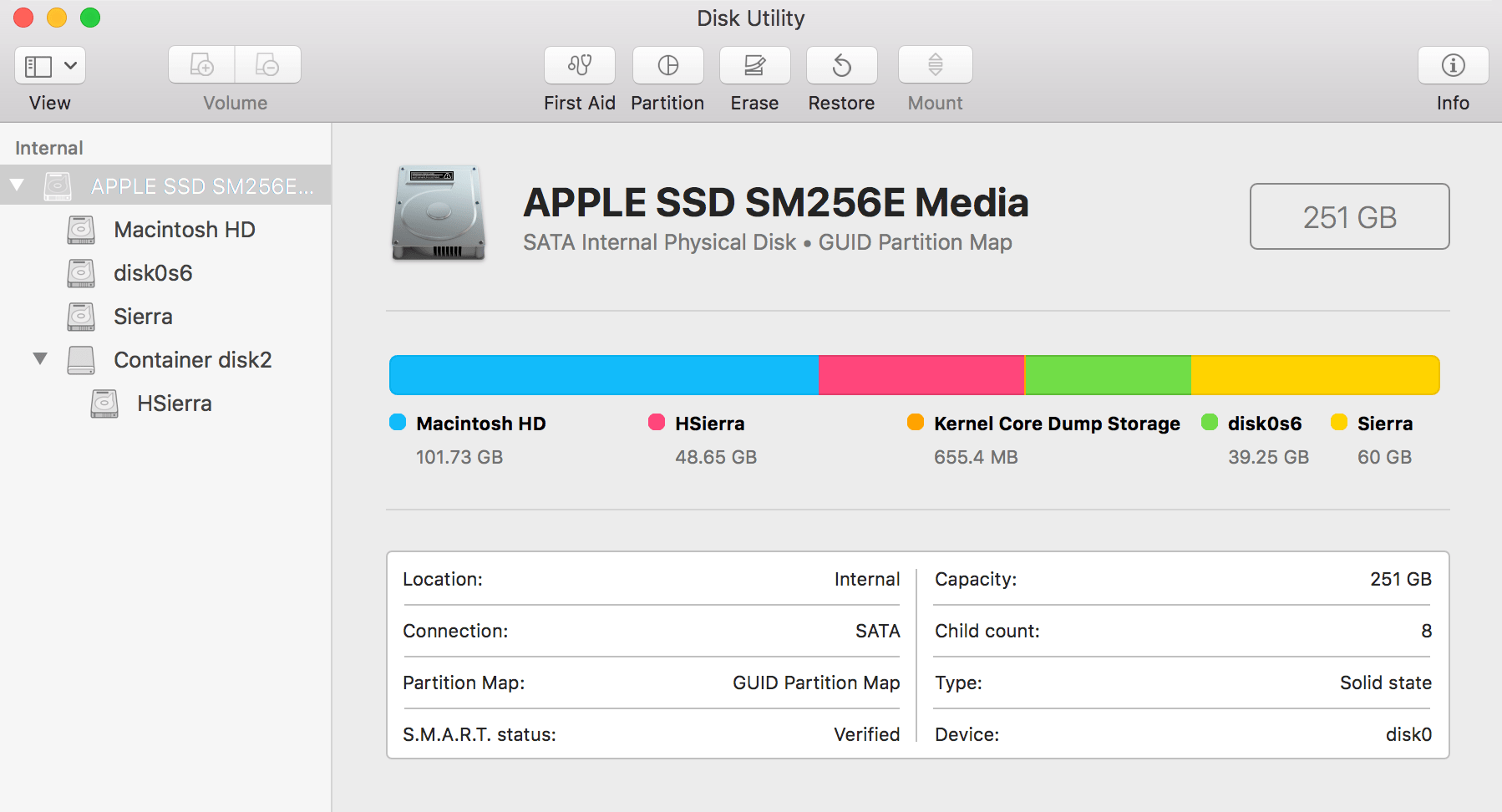The height and width of the screenshot is (812, 1502).
Task: Click the red close window button
Action: click(23, 18)
